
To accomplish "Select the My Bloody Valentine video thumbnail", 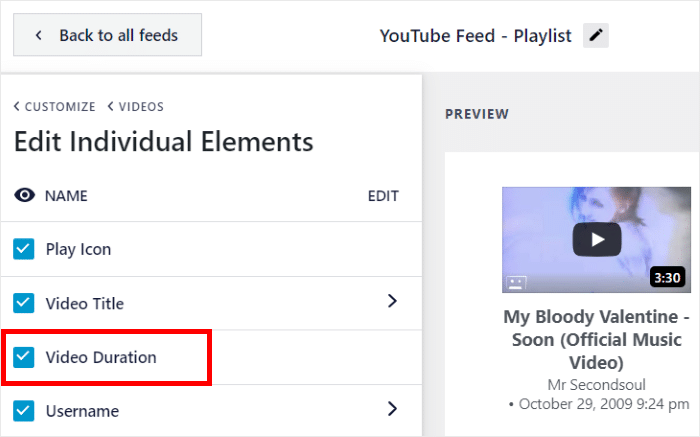I will click(596, 237).
